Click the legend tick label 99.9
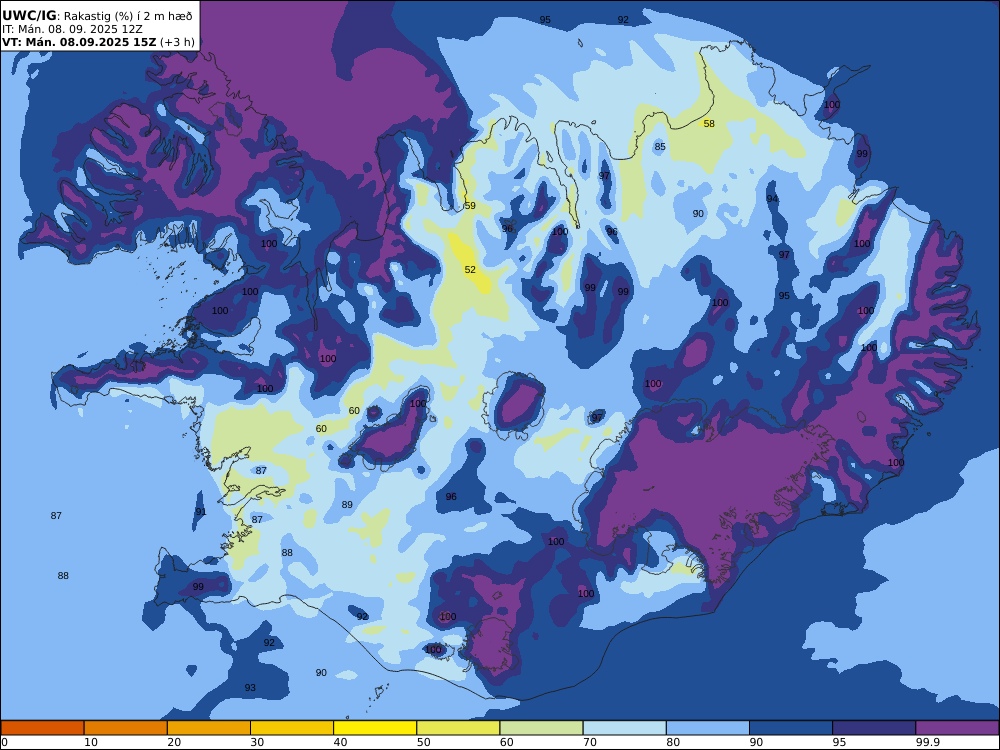1000x750 pixels. [x=927, y=742]
